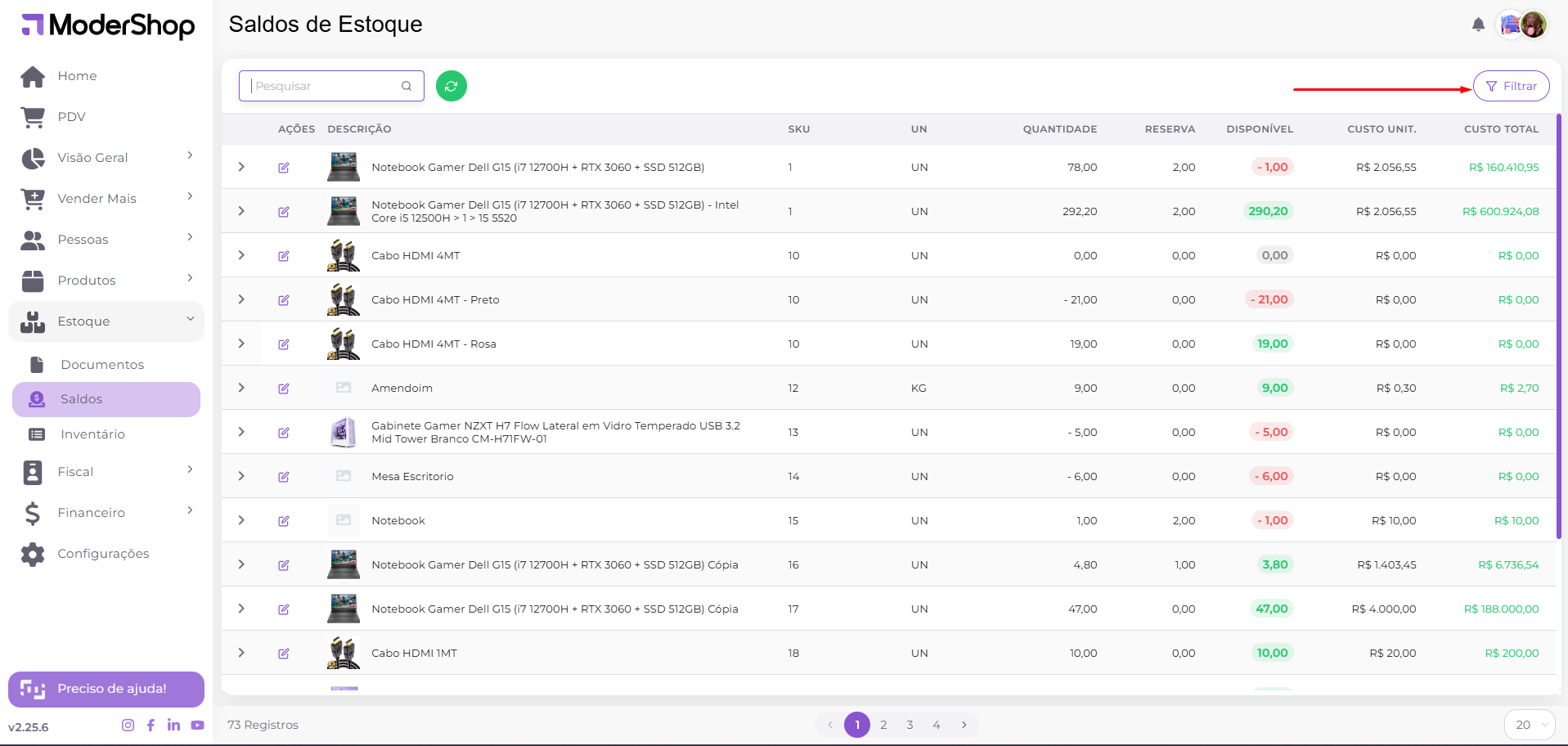Expand Cabo HDMI 1MT row details
1568x746 pixels.
(x=241, y=653)
